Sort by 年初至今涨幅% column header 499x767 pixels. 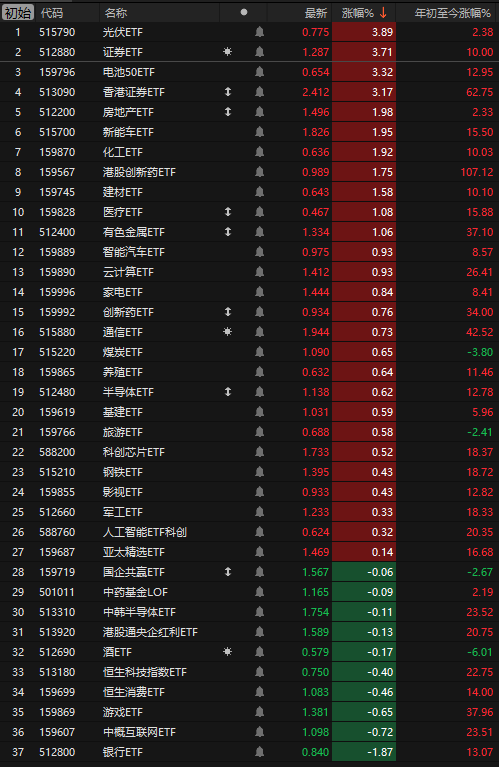coord(453,13)
